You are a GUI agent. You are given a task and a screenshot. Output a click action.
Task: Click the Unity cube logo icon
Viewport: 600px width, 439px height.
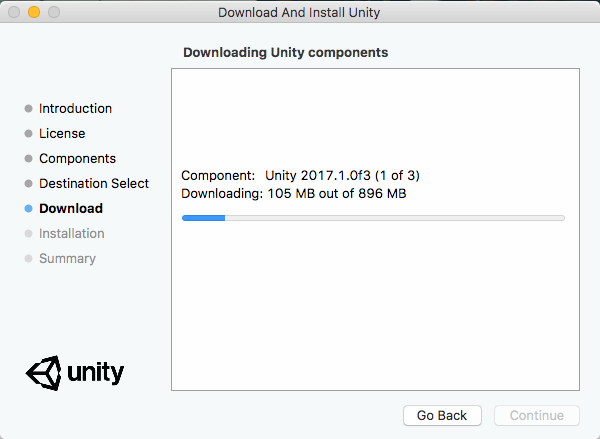click(x=43, y=374)
